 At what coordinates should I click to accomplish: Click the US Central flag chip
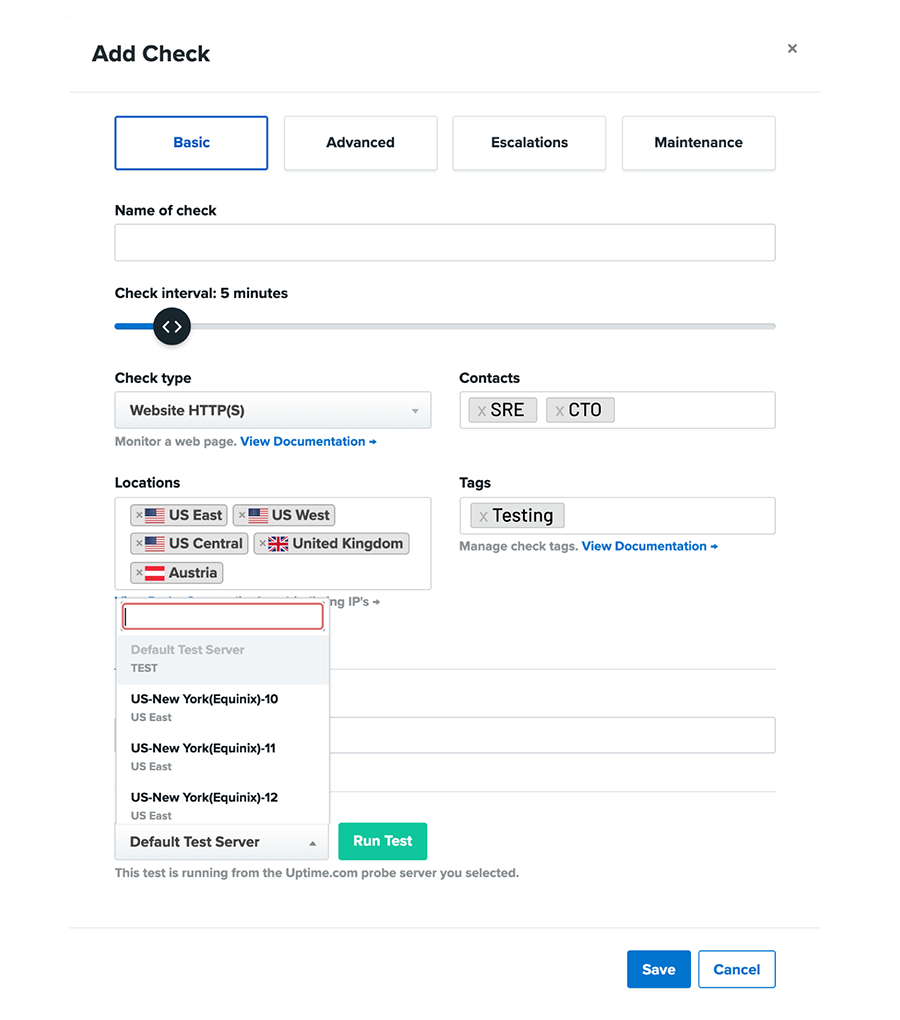(x=189, y=544)
